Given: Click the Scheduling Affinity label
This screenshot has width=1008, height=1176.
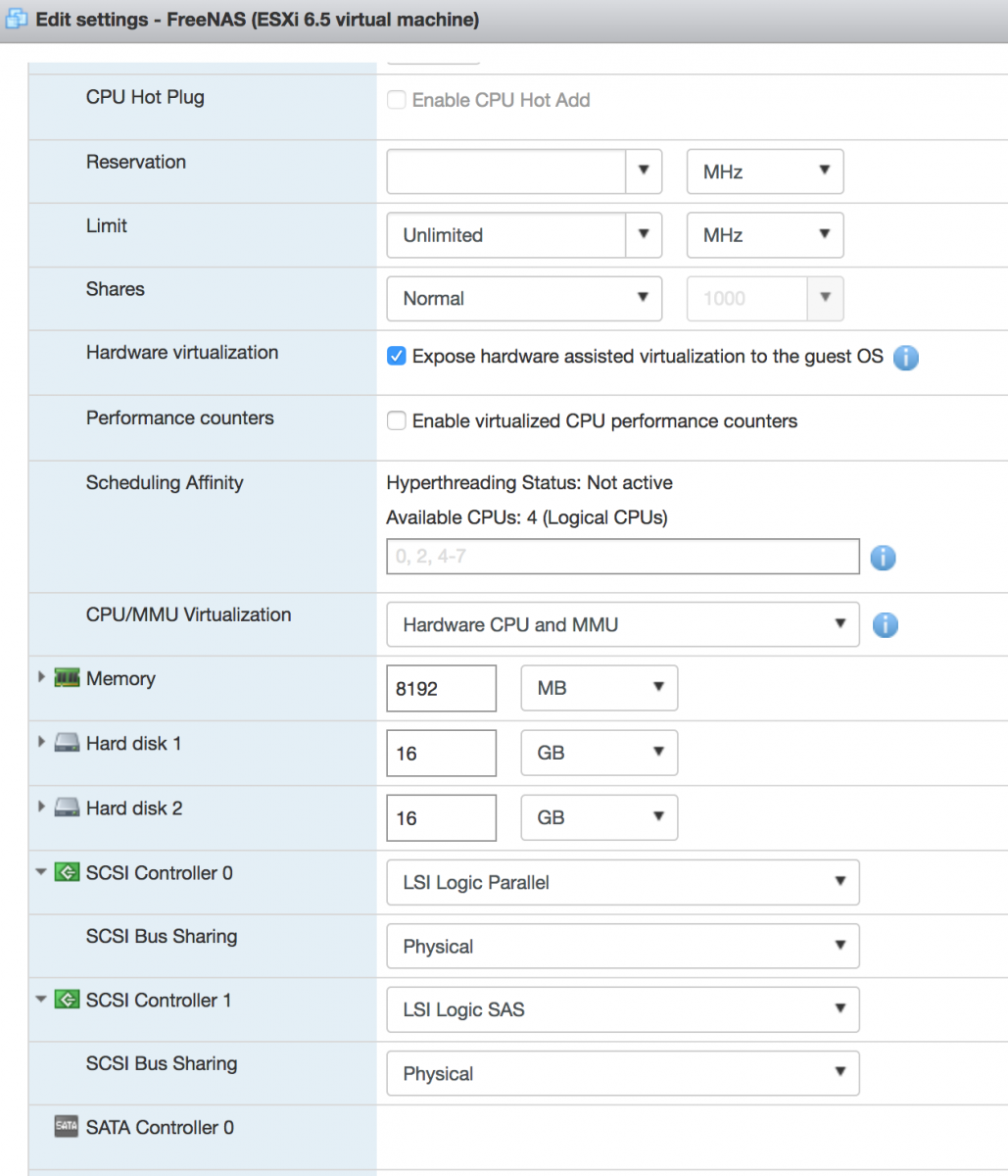Looking at the screenshot, I should 165,482.
